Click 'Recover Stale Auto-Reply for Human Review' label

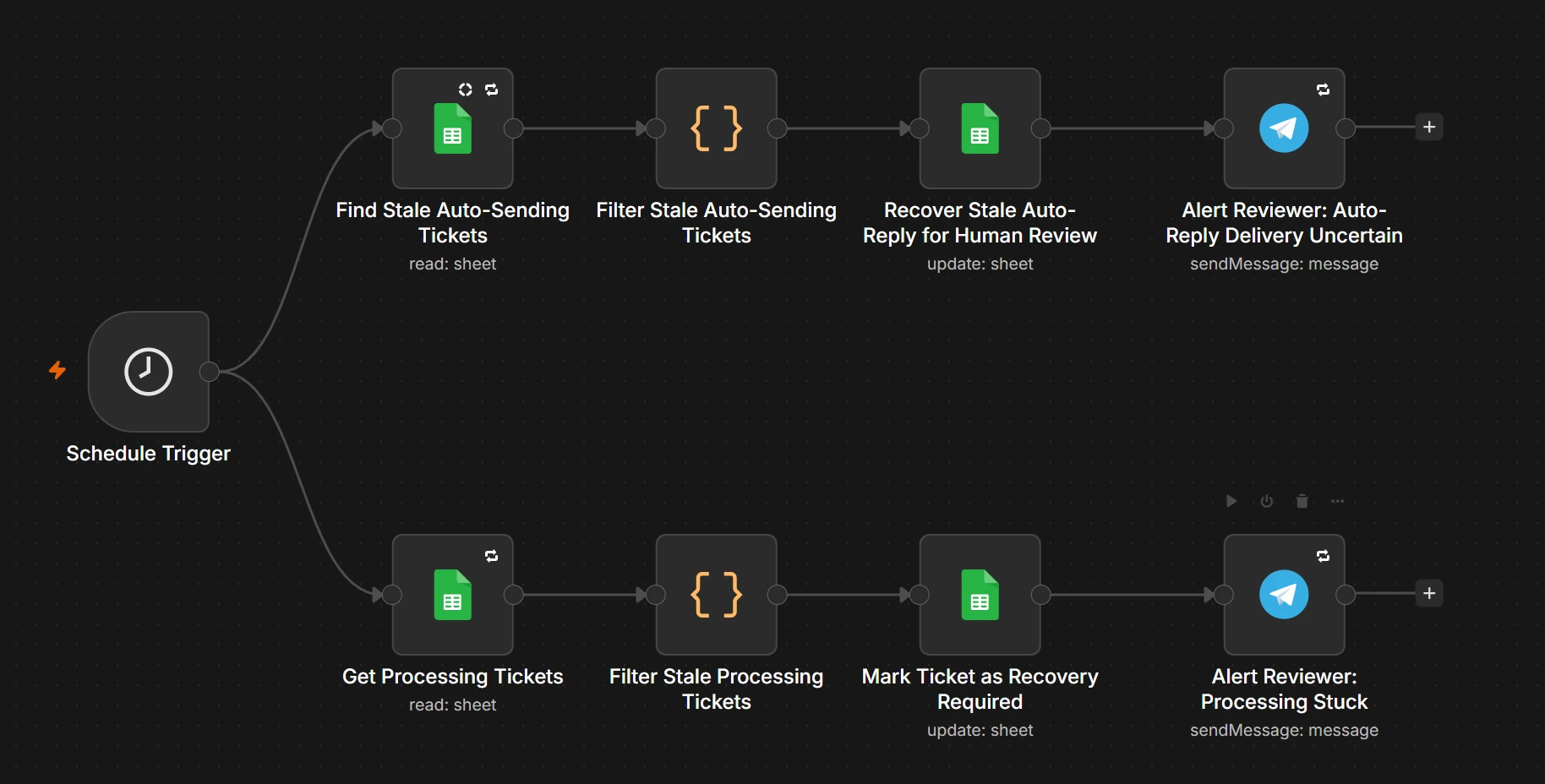980,223
